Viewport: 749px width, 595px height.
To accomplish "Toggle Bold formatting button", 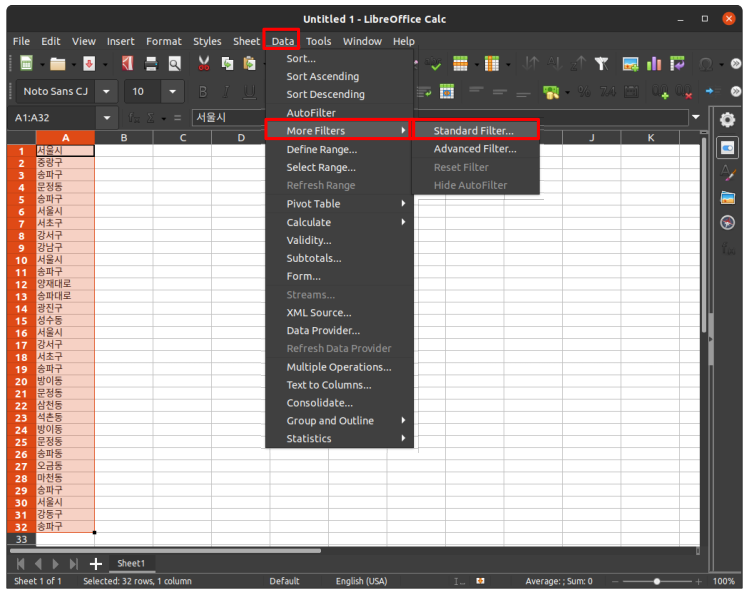I will (203, 91).
